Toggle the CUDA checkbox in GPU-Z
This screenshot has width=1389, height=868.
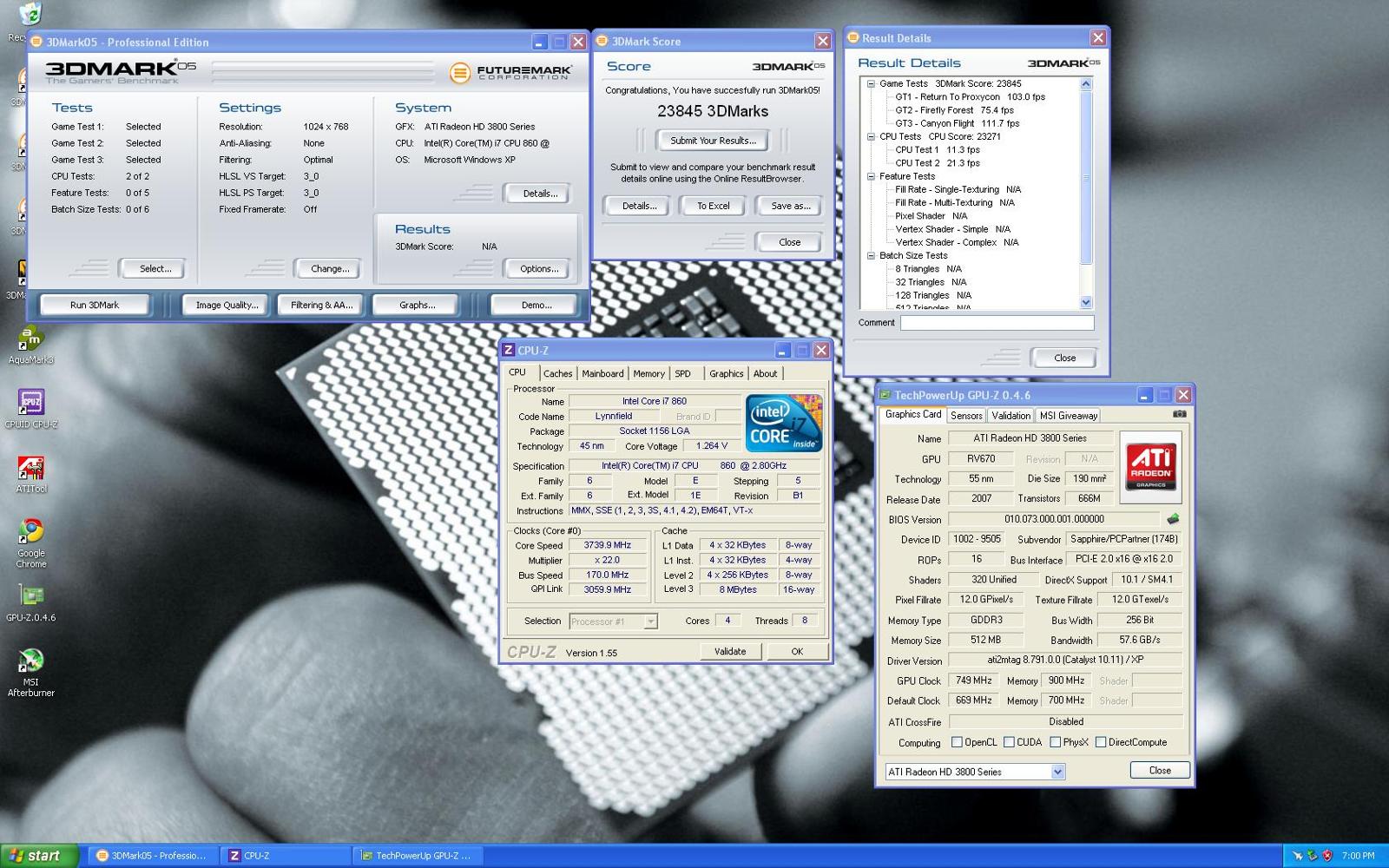click(1009, 742)
